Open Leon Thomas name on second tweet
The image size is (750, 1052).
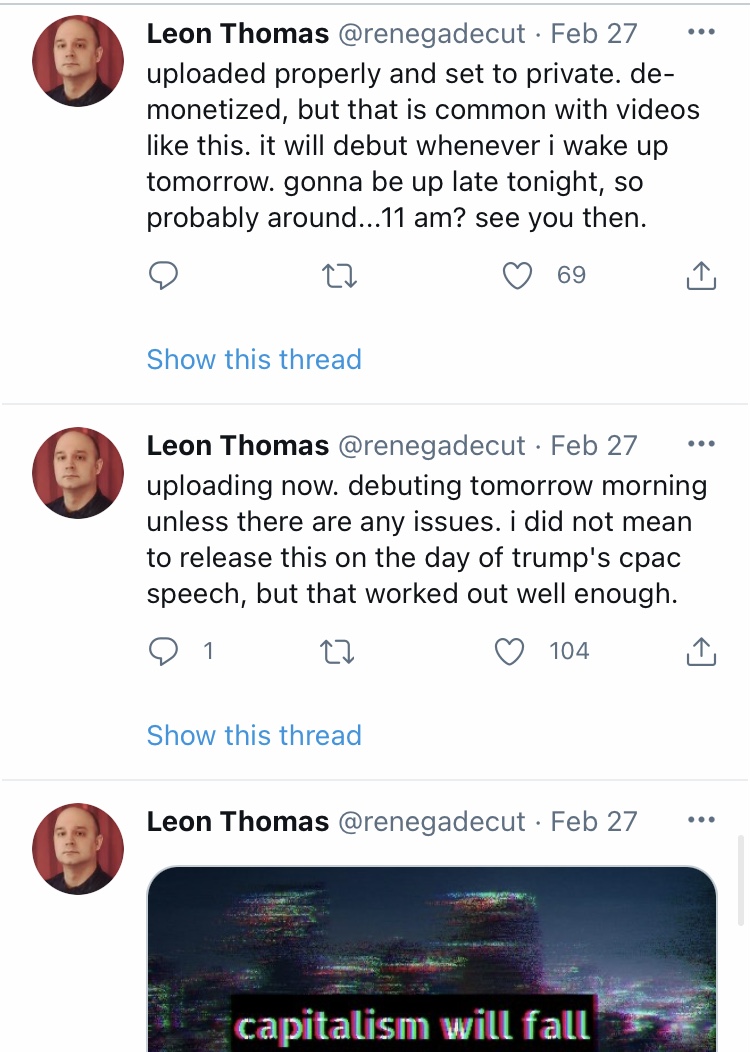point(237,445)
